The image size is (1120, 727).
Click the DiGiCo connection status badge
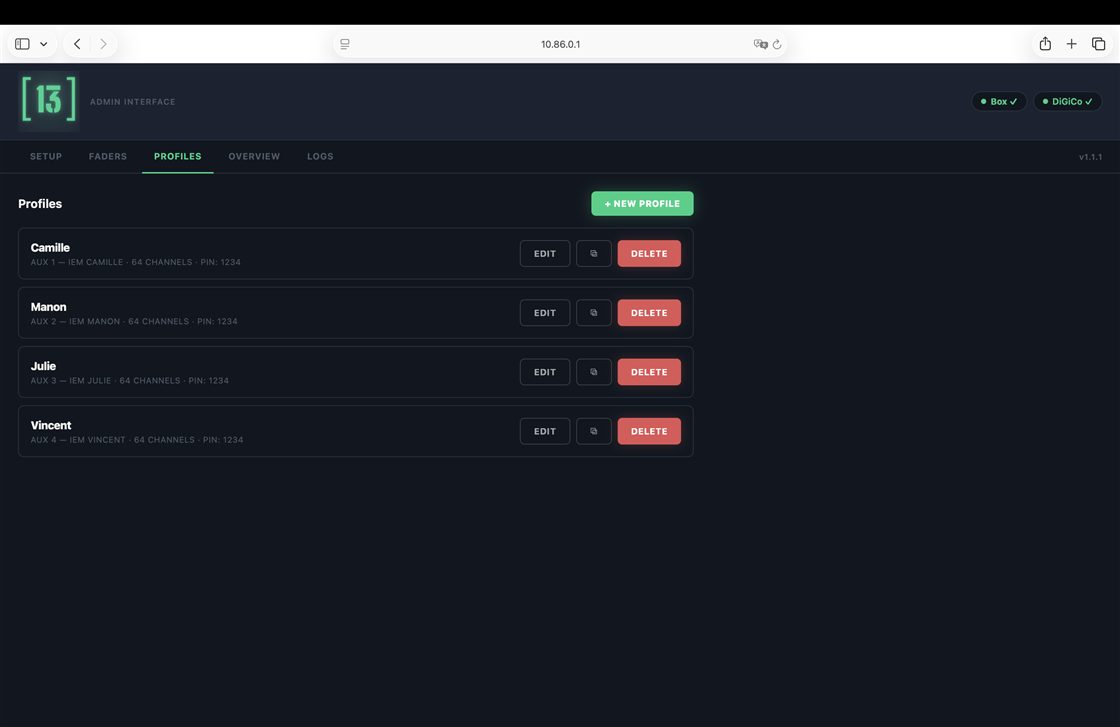pyautogui.click(x=1067, y=101)
